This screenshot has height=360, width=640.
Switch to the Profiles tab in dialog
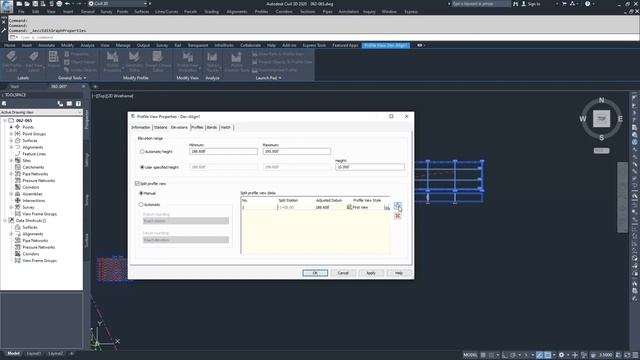click(197, 127)
